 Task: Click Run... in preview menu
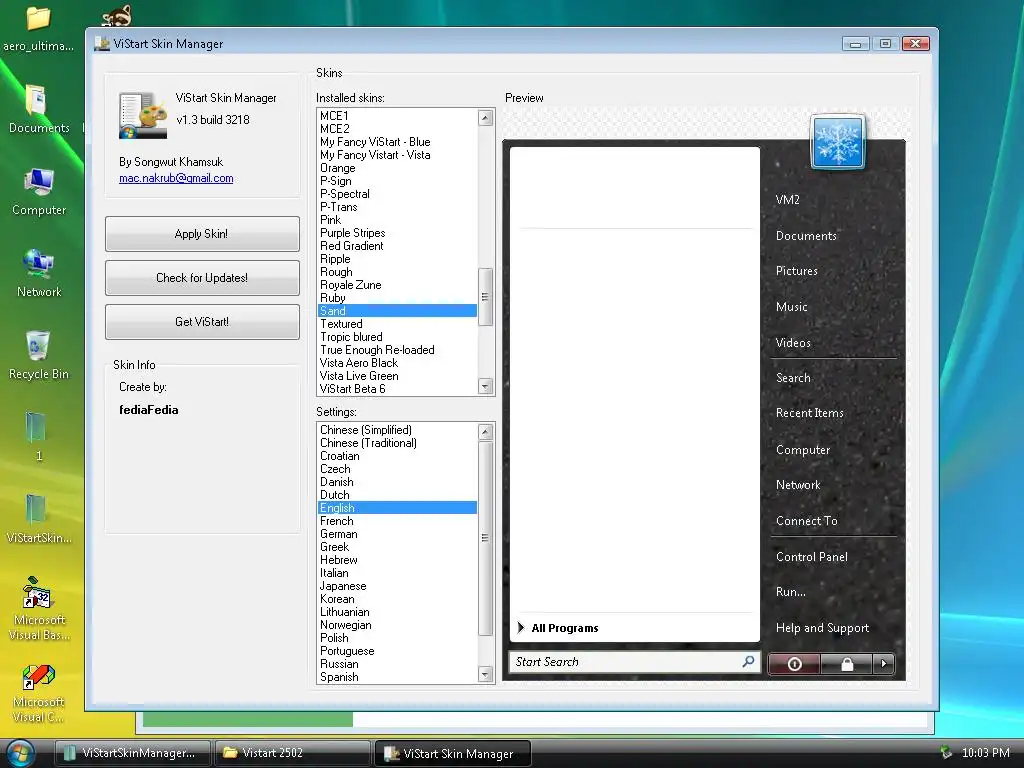tap(790, 592)
